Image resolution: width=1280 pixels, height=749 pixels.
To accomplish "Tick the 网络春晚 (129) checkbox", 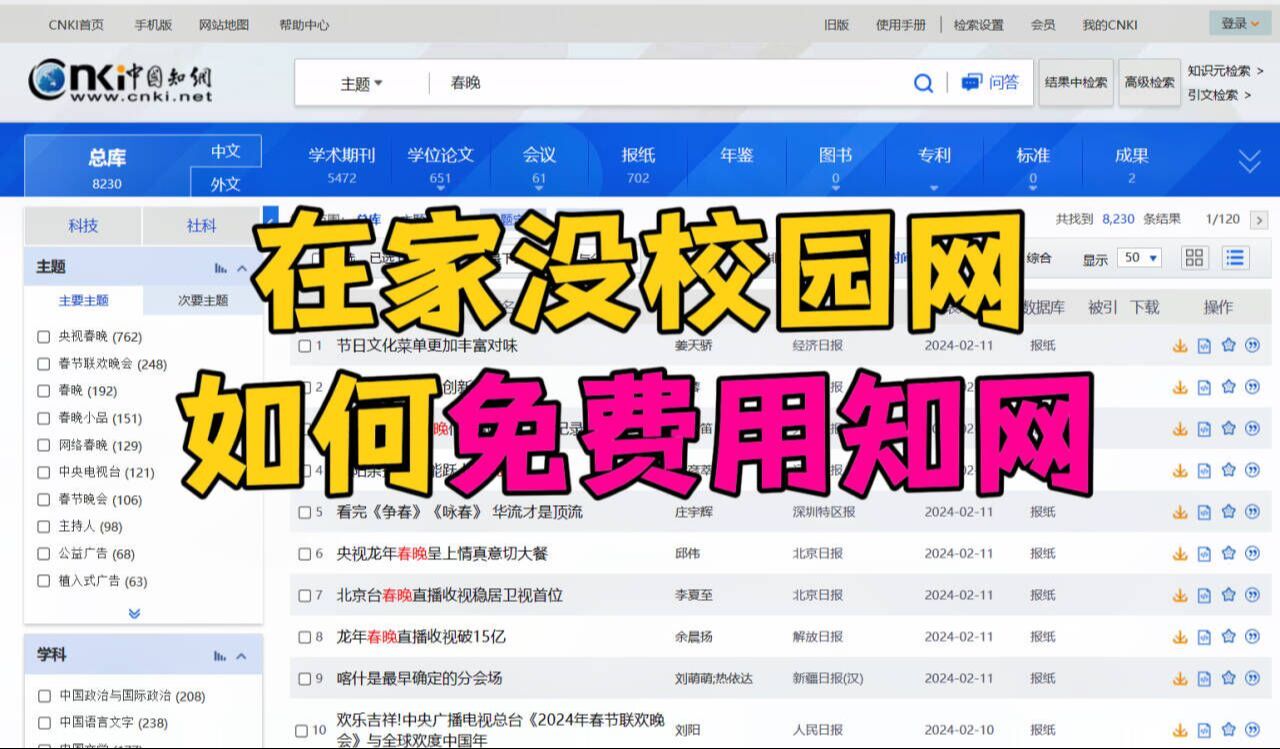I will coord(43,445).
